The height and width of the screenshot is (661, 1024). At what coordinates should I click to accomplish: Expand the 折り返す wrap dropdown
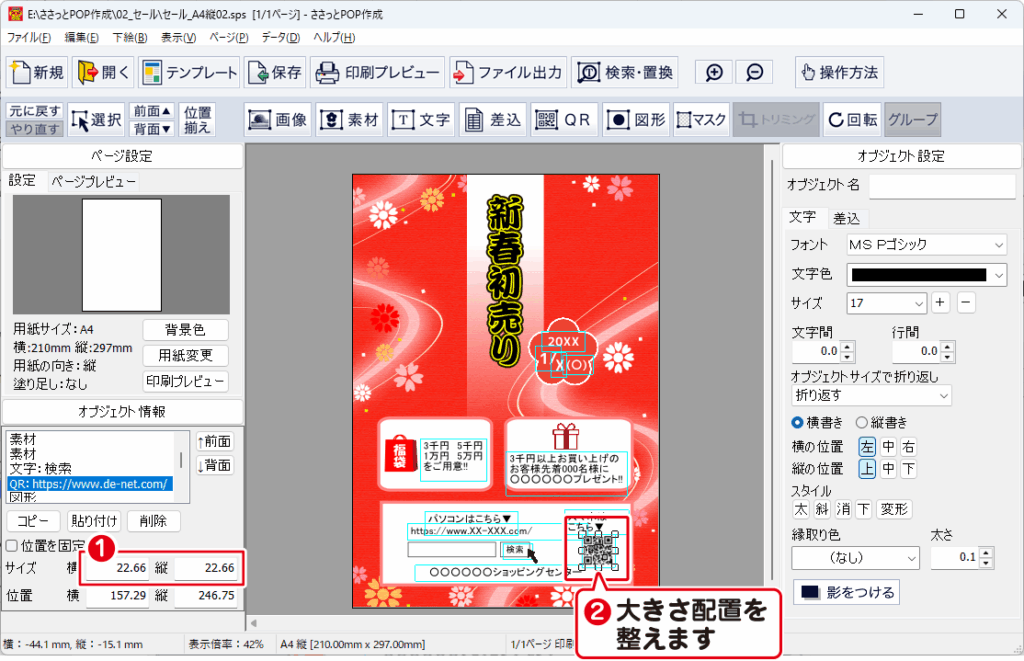871,396
